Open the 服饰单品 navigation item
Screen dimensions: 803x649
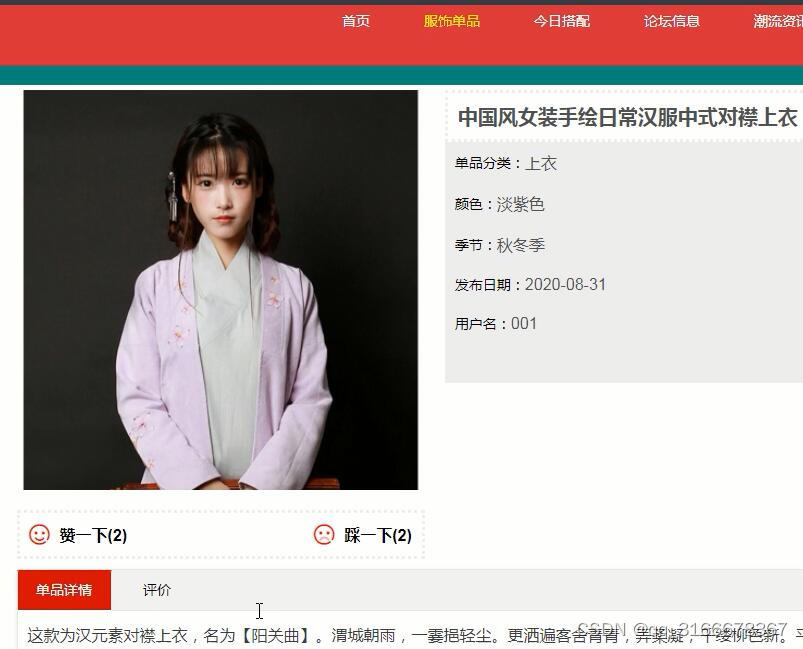coord(452,21)
